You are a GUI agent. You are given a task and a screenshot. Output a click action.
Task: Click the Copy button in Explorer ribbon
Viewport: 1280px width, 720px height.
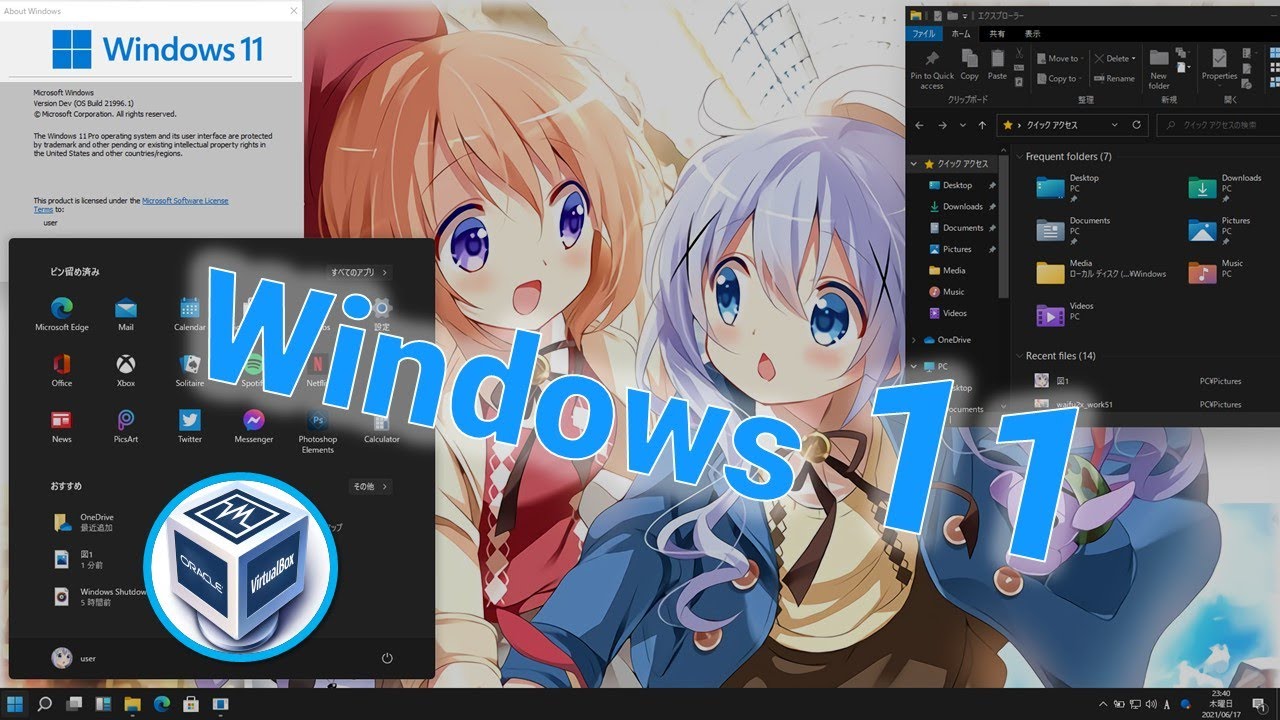[970, 65]
